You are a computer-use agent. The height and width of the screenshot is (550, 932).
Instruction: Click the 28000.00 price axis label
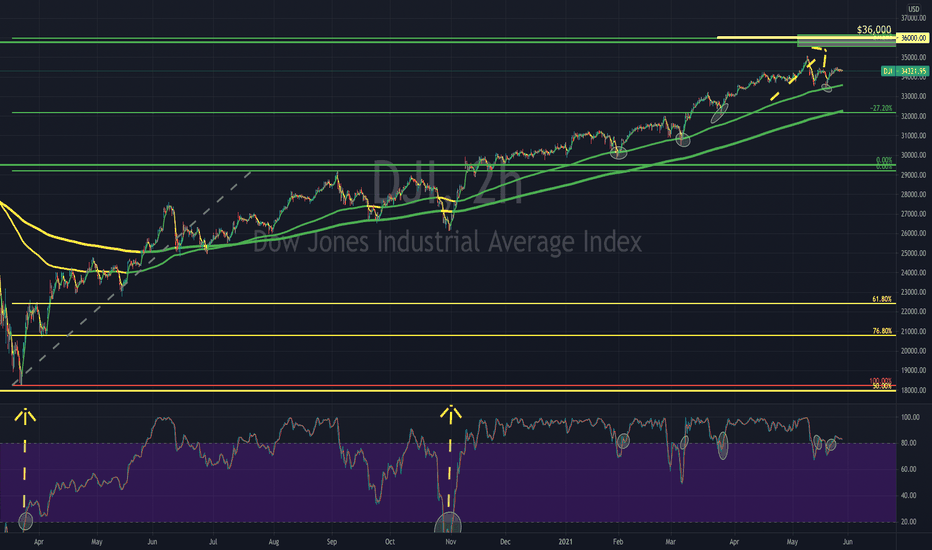[914, 194]
